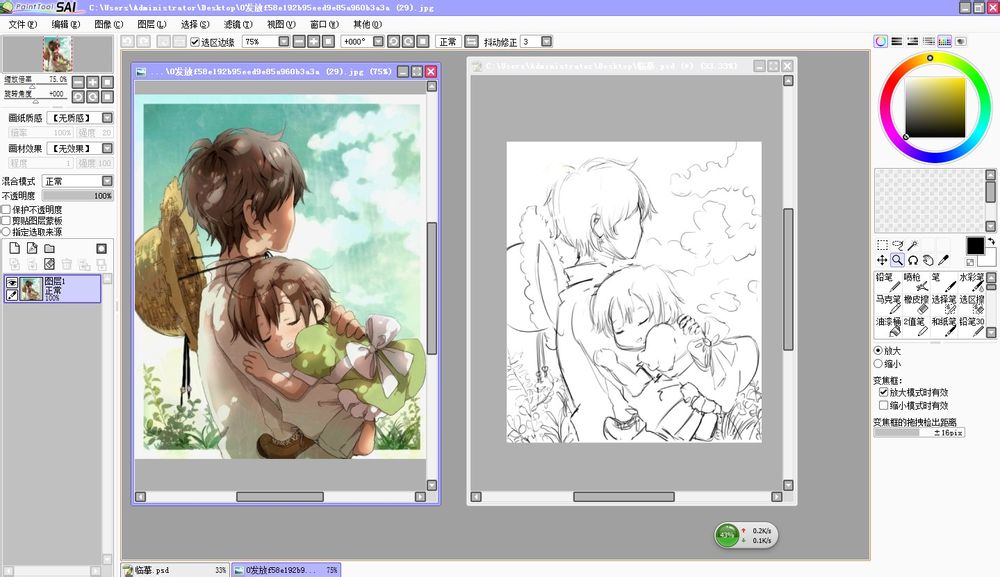Viewport: 1000px width, 577px height.
Task: Select the rectangular selection tool
Action: coord(882,245)
